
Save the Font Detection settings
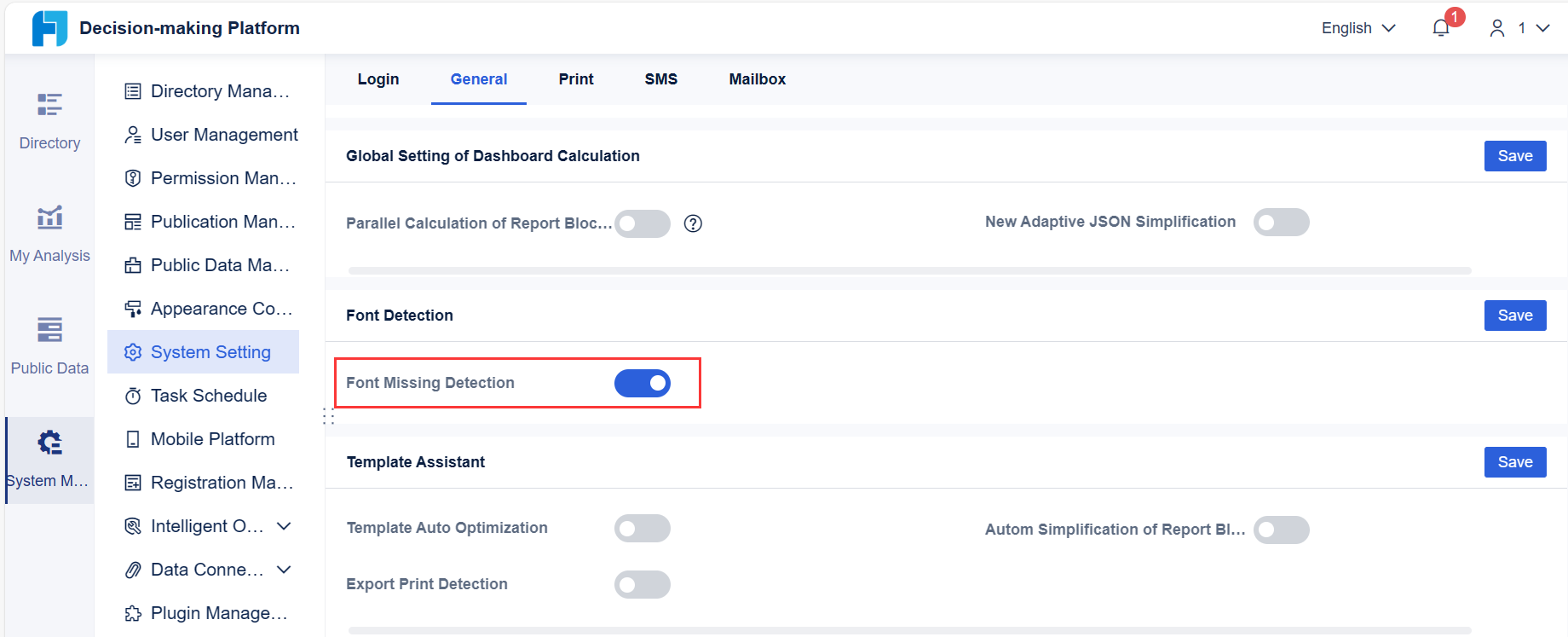tap(1514, 315)
